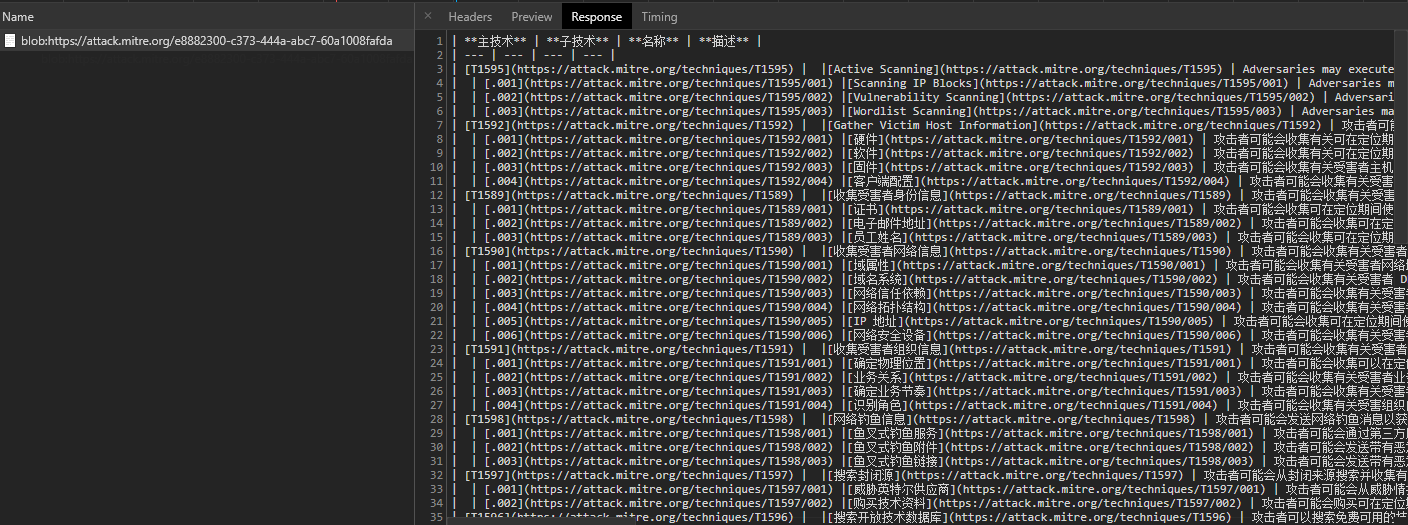This screenshot has width=1408, height=525.
Task: Switch to the Preview tab
Action: coord(532,16)
